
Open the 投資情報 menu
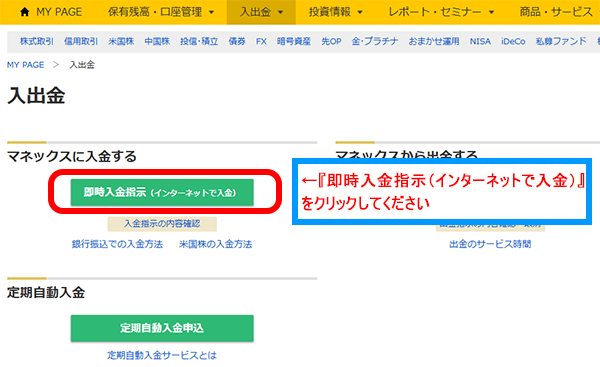330,12
